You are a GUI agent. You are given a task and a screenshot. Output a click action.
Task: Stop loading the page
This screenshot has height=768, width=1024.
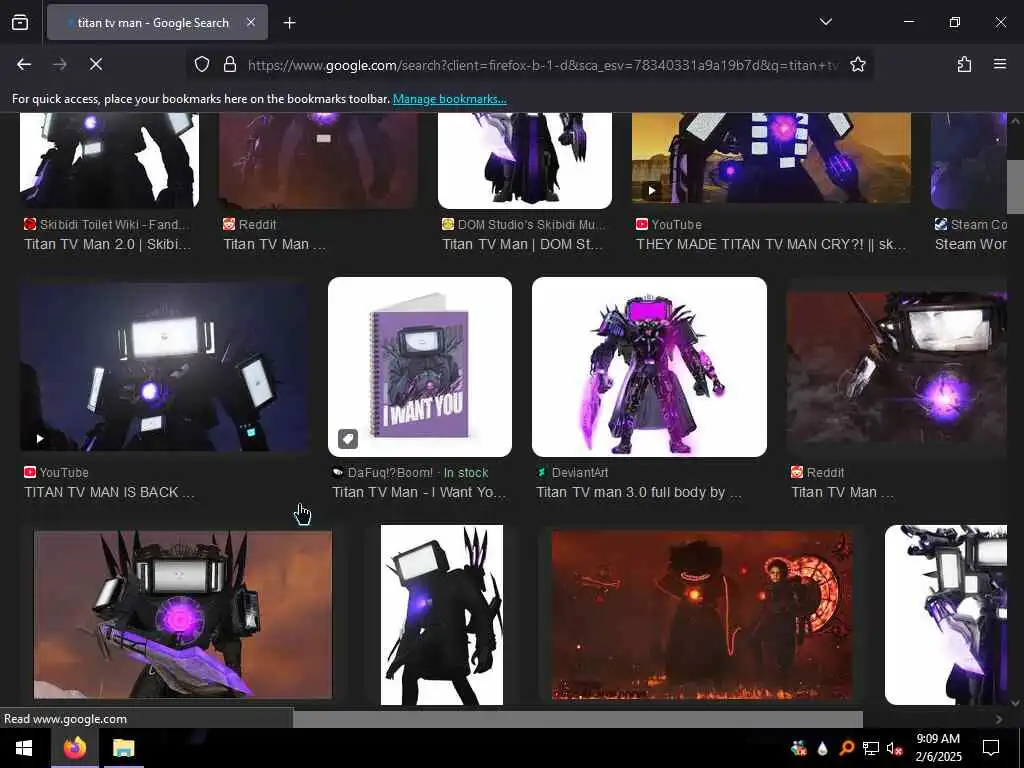click(x=96, y=64)
